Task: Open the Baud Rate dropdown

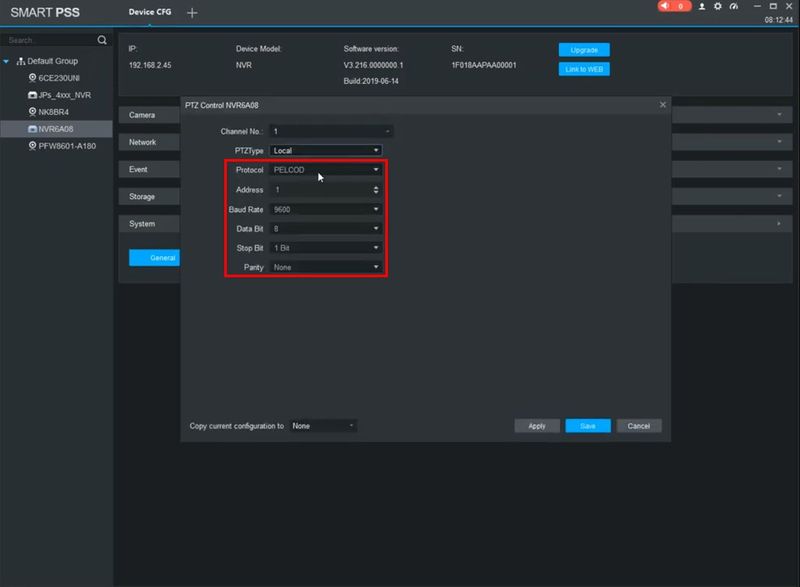Action: 326,209
